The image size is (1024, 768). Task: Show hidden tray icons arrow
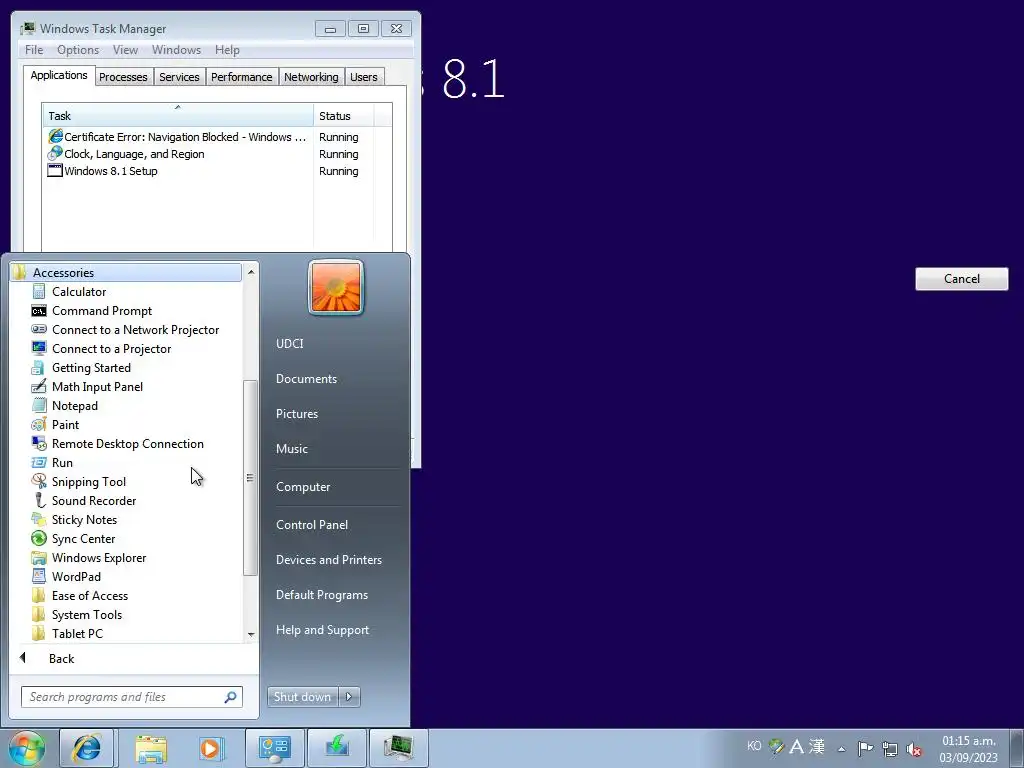click(x=842, y=749)
